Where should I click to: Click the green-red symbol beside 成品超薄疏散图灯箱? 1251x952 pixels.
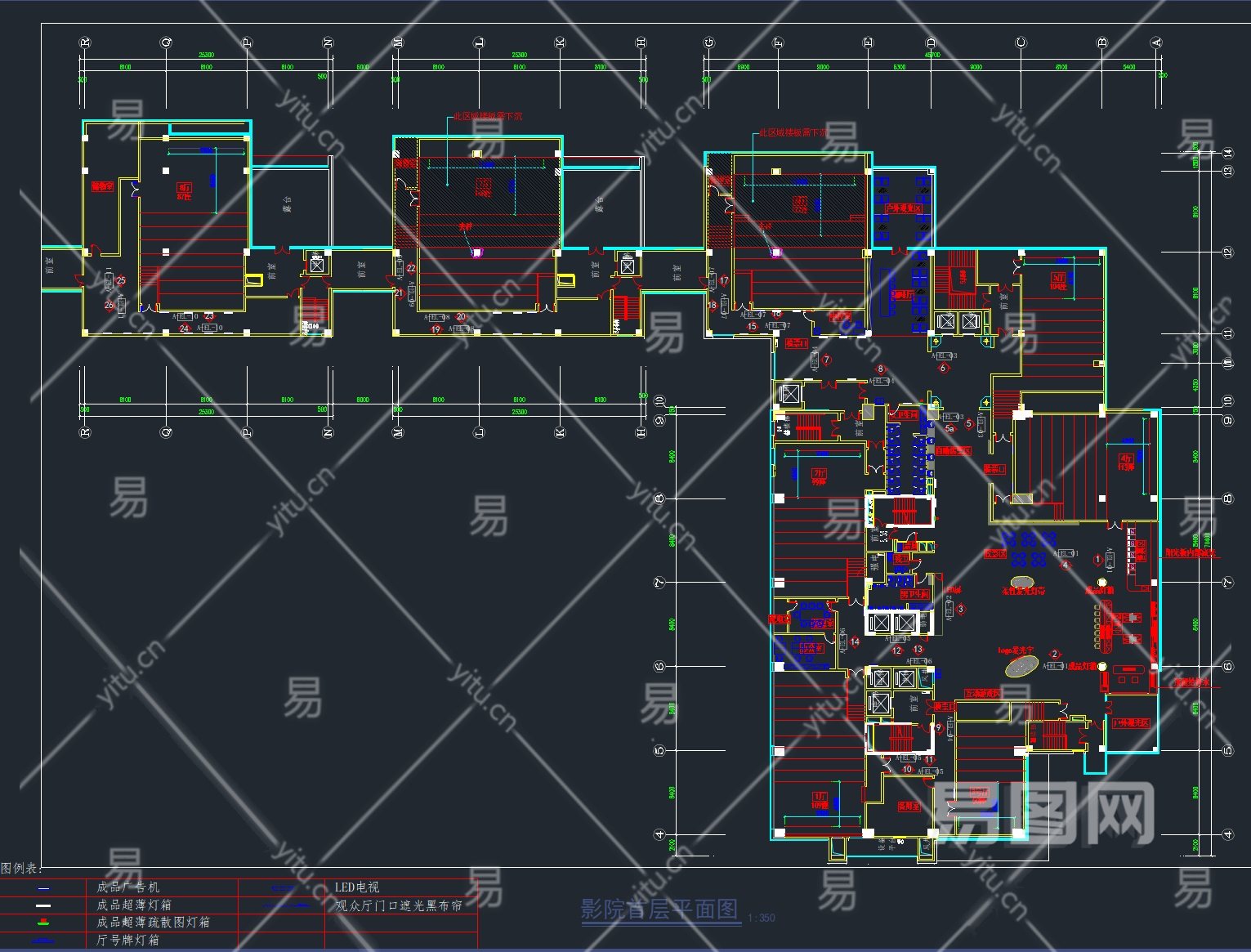pos(44,923)
